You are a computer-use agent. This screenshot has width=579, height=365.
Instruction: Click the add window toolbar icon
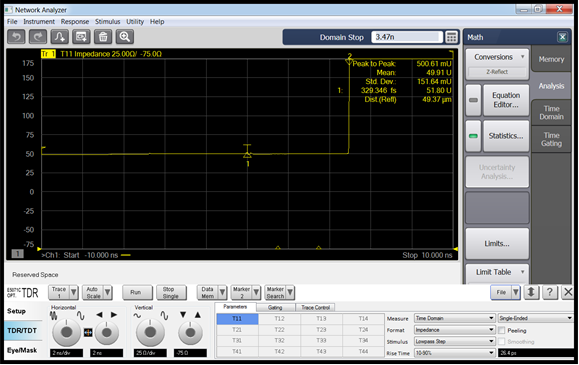81,37
